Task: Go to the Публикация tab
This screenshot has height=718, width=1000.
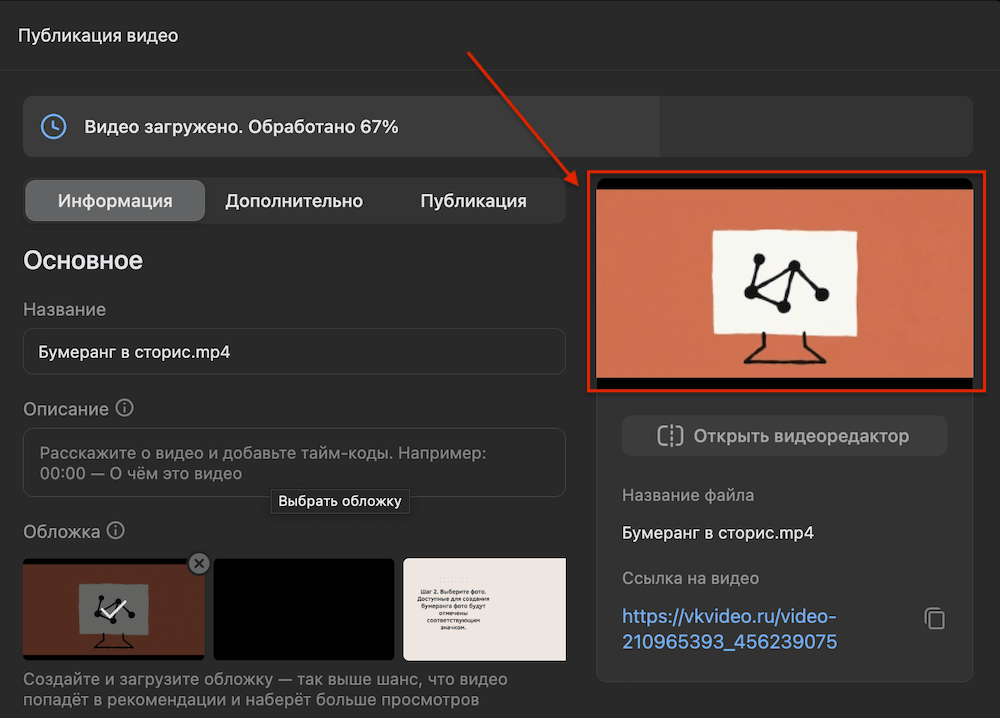Action: tap(473, 201)
